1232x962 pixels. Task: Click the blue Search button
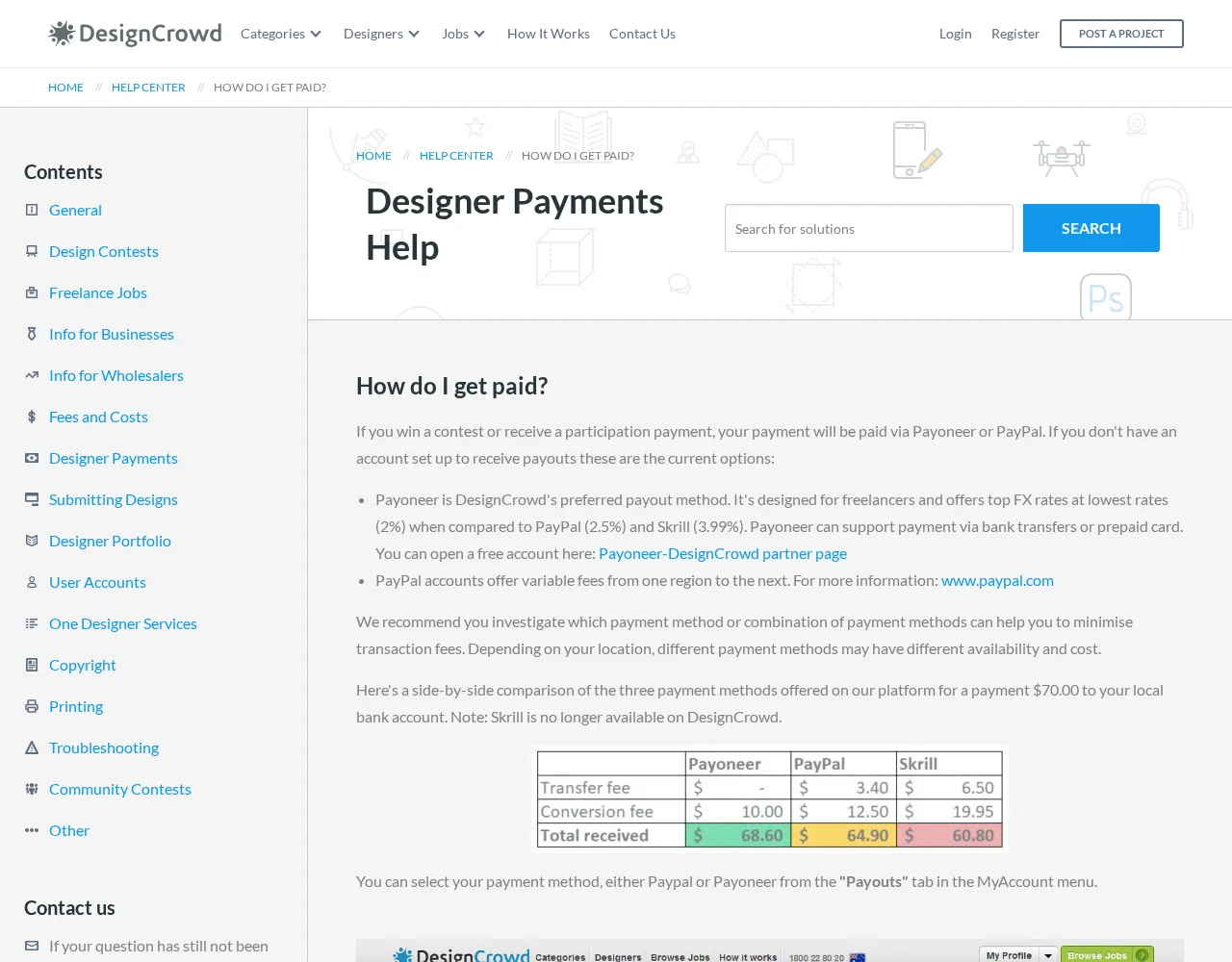[1091, 228]
